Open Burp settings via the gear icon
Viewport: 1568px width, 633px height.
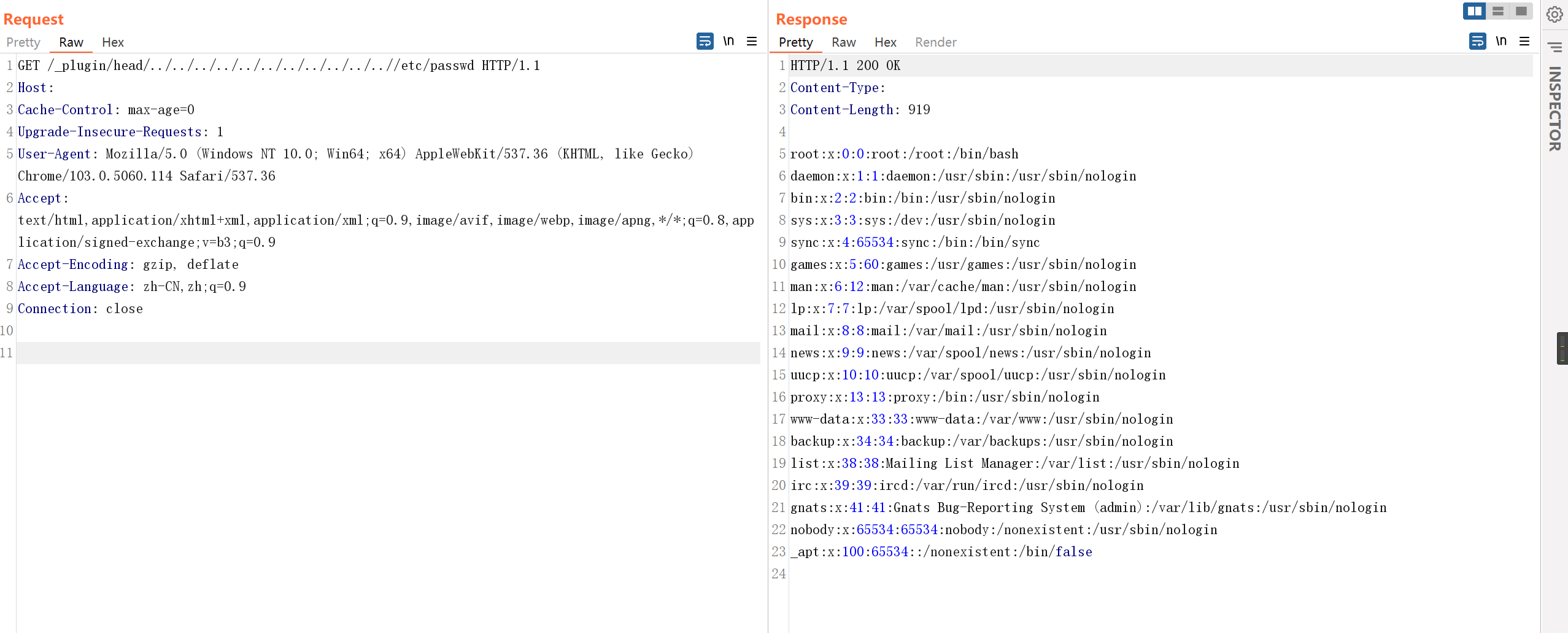click(x=1554, y=14)
